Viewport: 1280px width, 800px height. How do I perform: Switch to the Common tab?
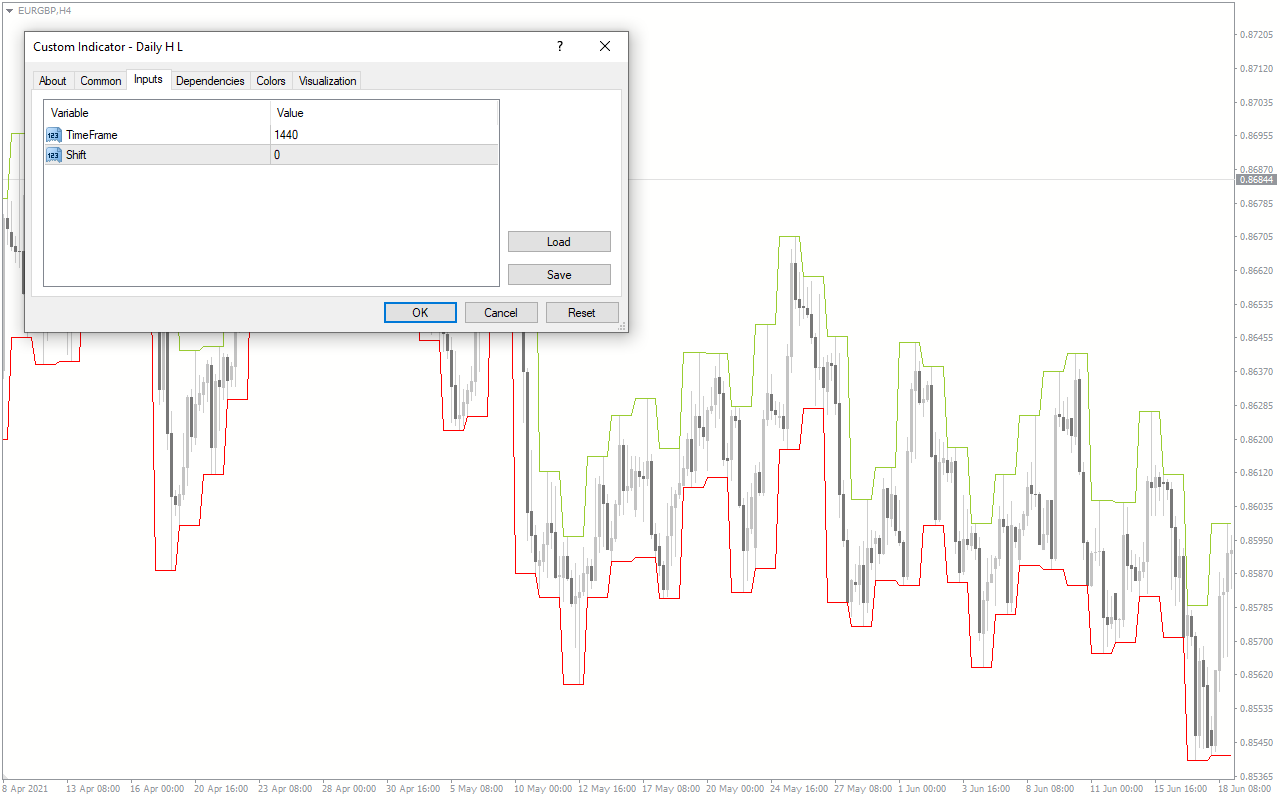[101, 81]
